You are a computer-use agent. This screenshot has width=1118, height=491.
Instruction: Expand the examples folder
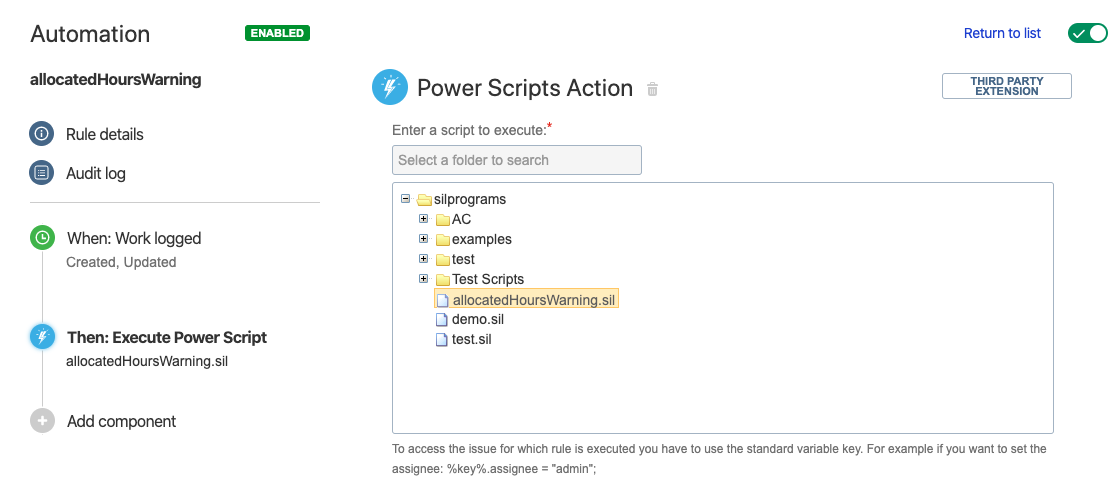pyautogui.click(x=424, y=238)
